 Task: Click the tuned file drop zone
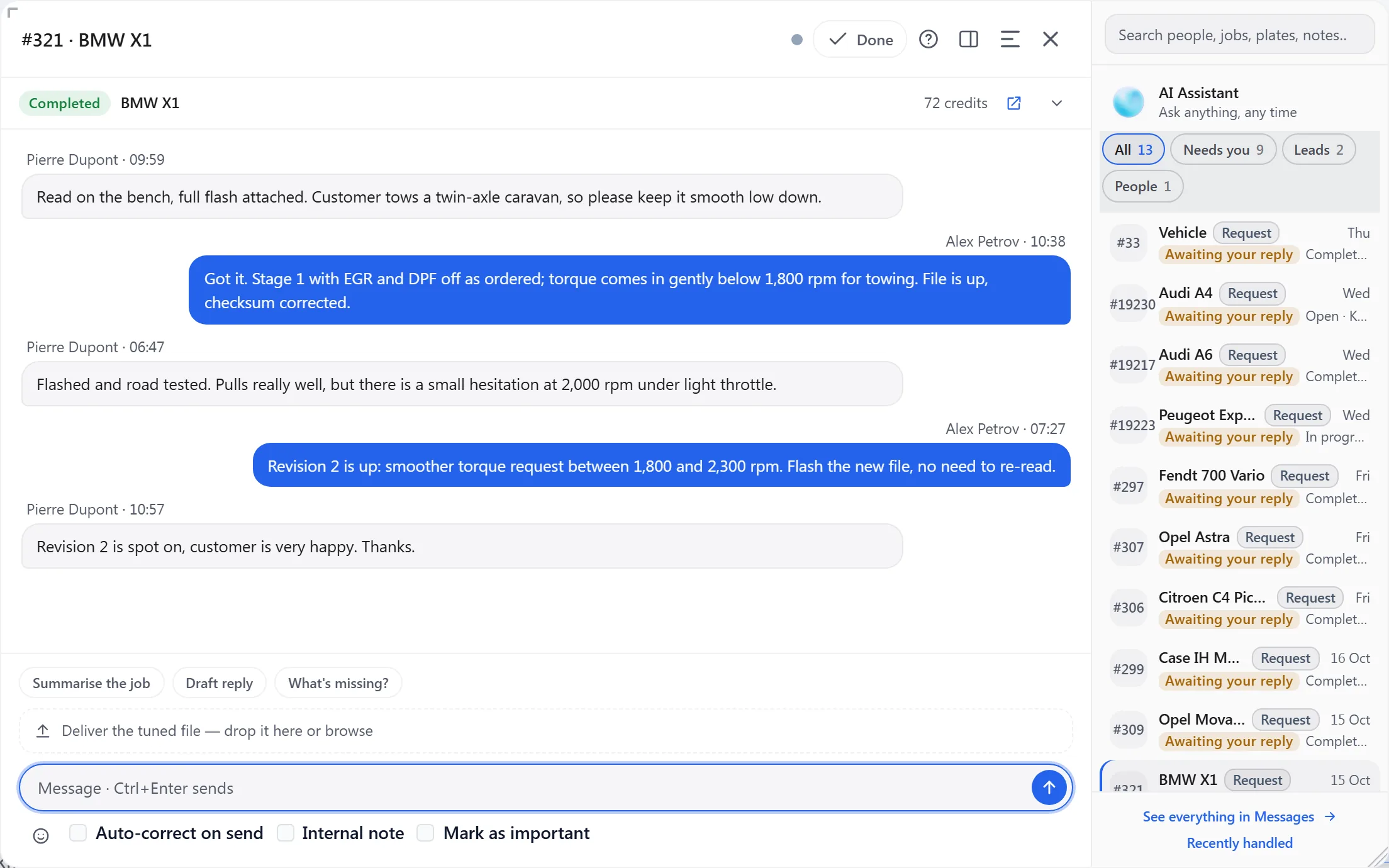click(546, 731)
